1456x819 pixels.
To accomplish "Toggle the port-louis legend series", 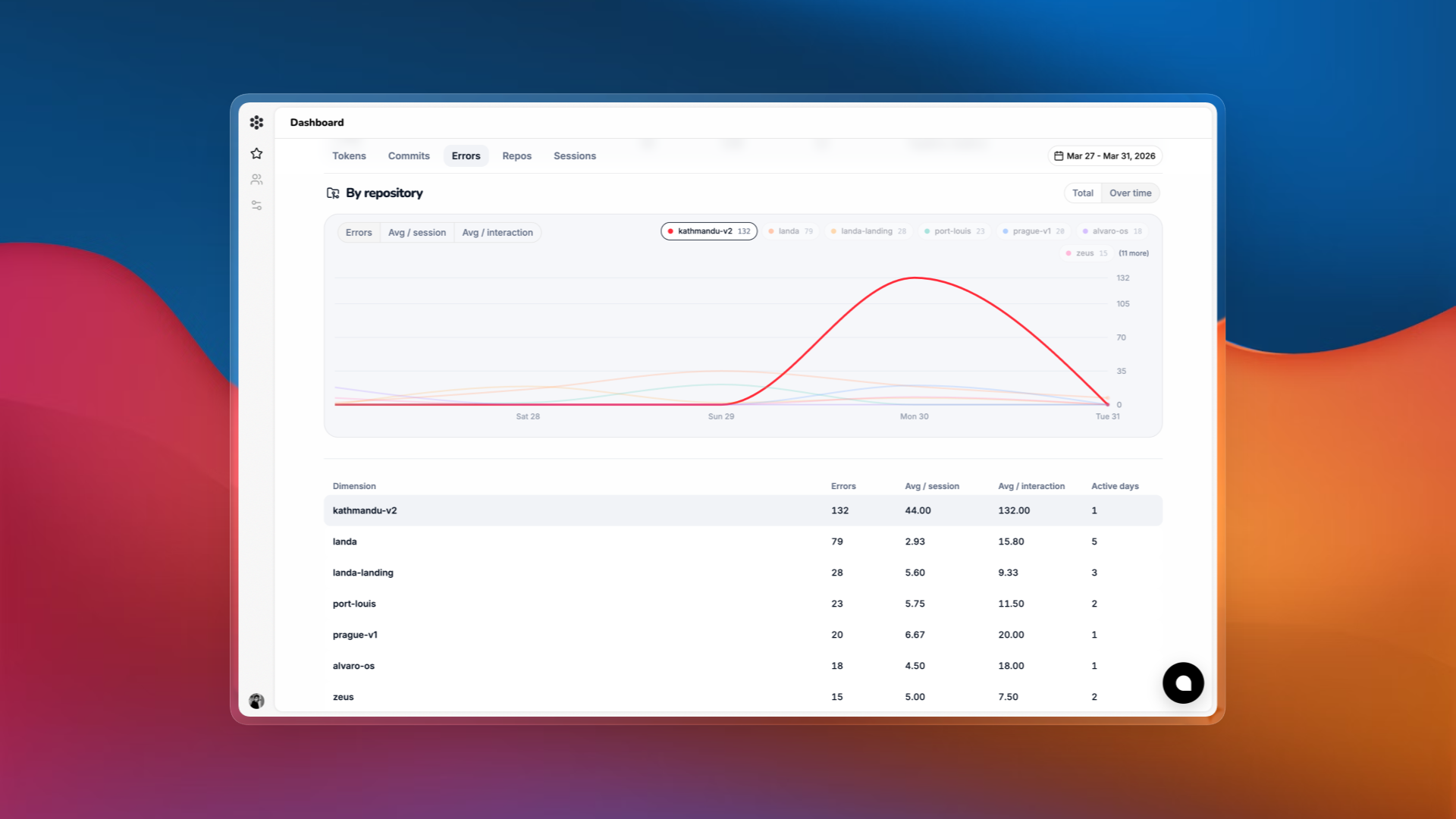I will [x=954, y=231].
